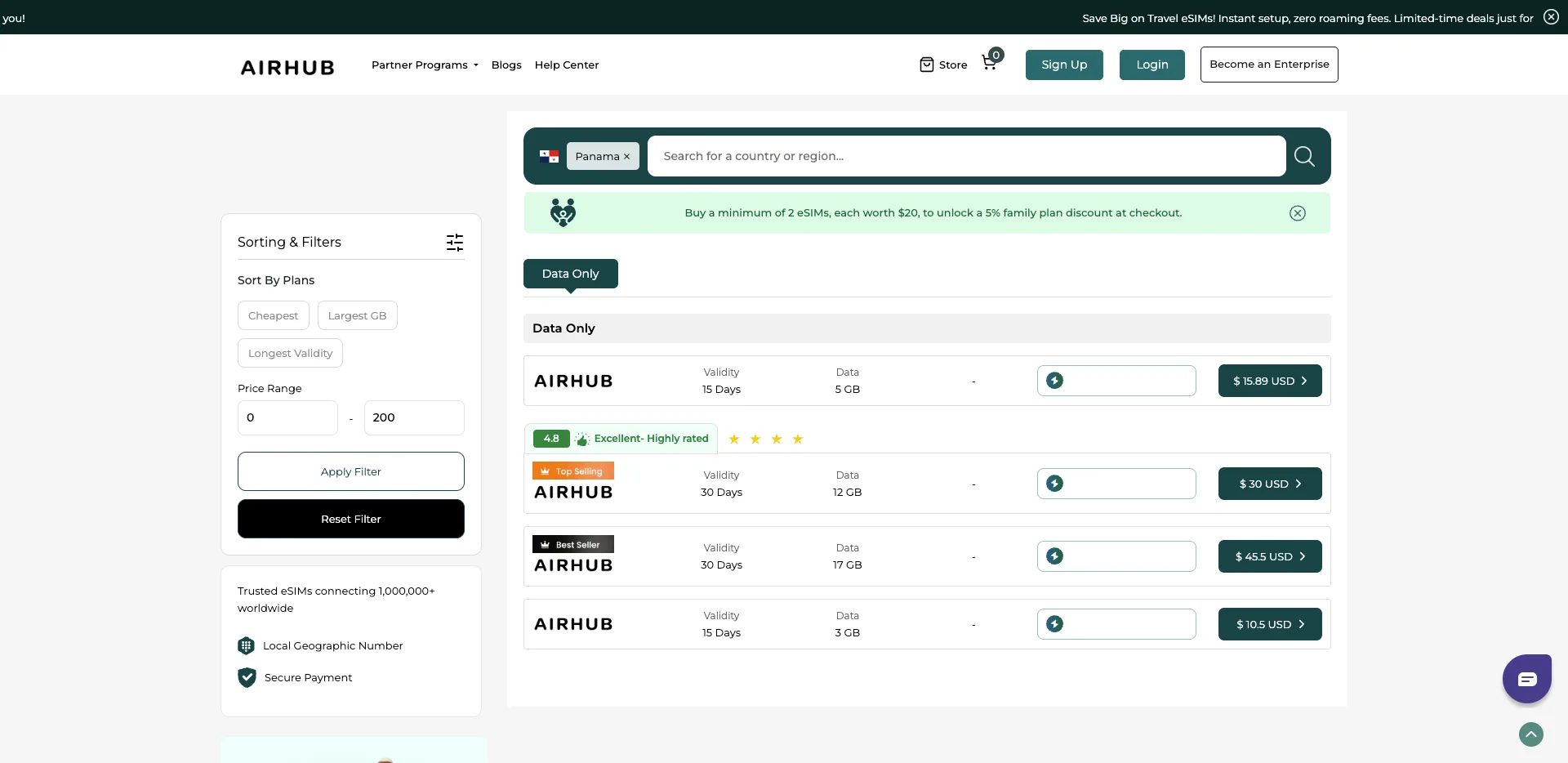Click the first yellow rating star
1568x763 pixels.
[x=734, y=440]
